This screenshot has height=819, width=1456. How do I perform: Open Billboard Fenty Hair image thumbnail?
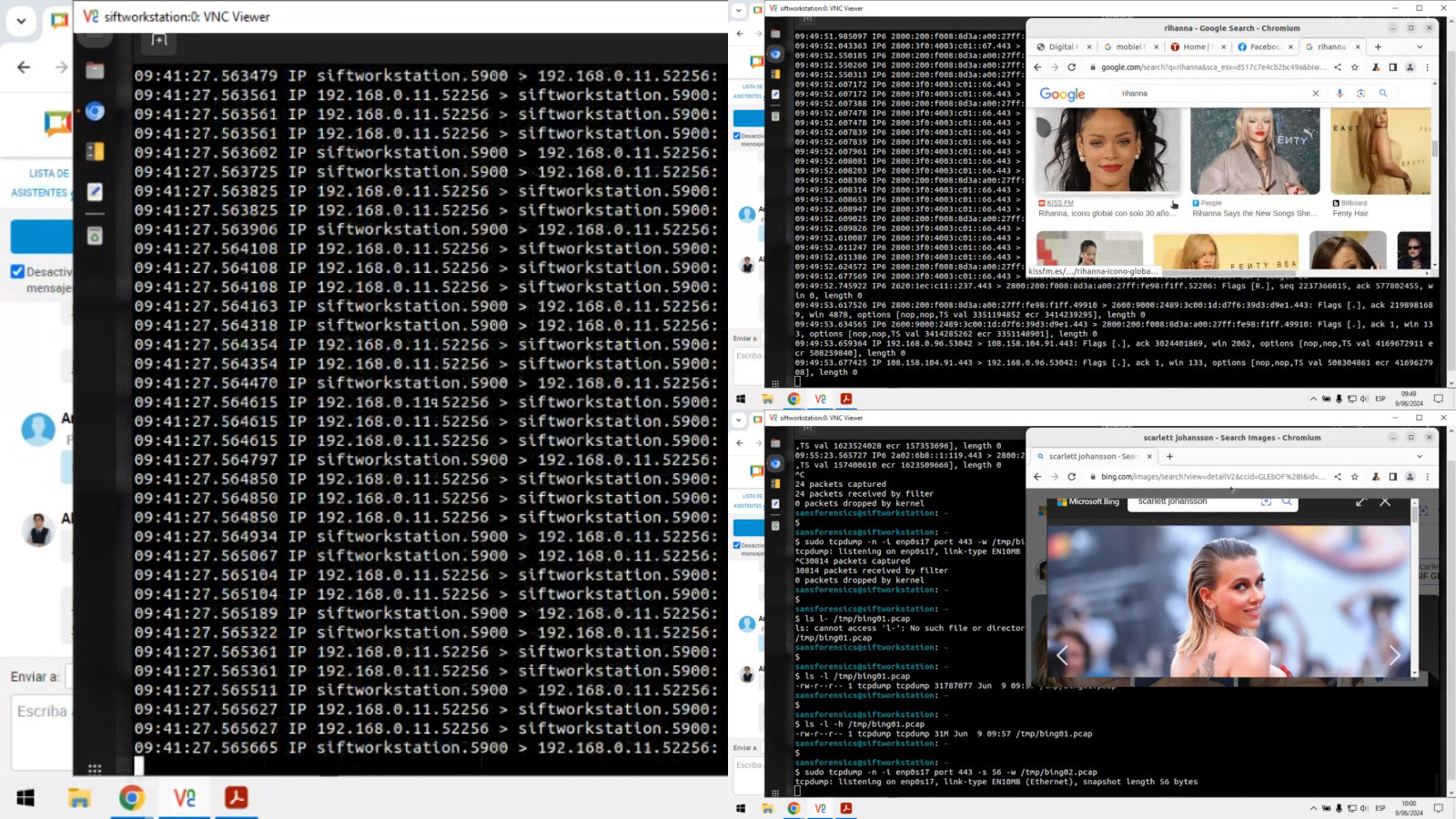click(1380, 151)
